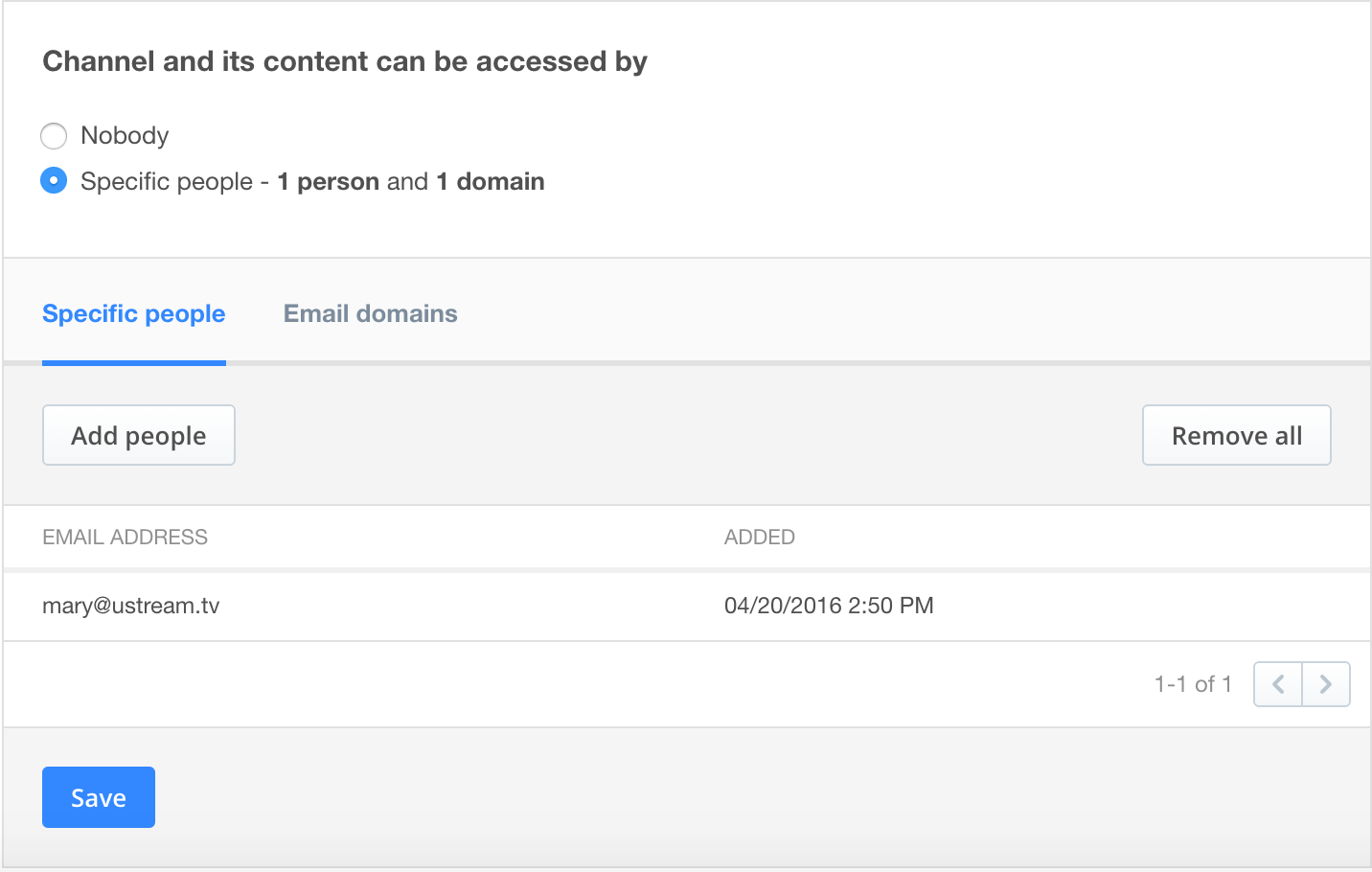1372x872 pixels.
Task: Click the Nobody option label text
Action: 125,136
